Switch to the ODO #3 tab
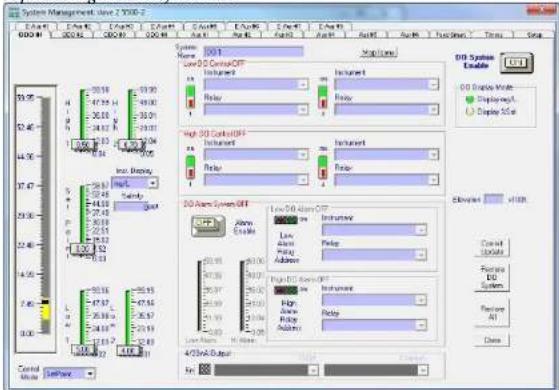Image resolution: width=559 pixels, height=390 pixels. point(114,35)
